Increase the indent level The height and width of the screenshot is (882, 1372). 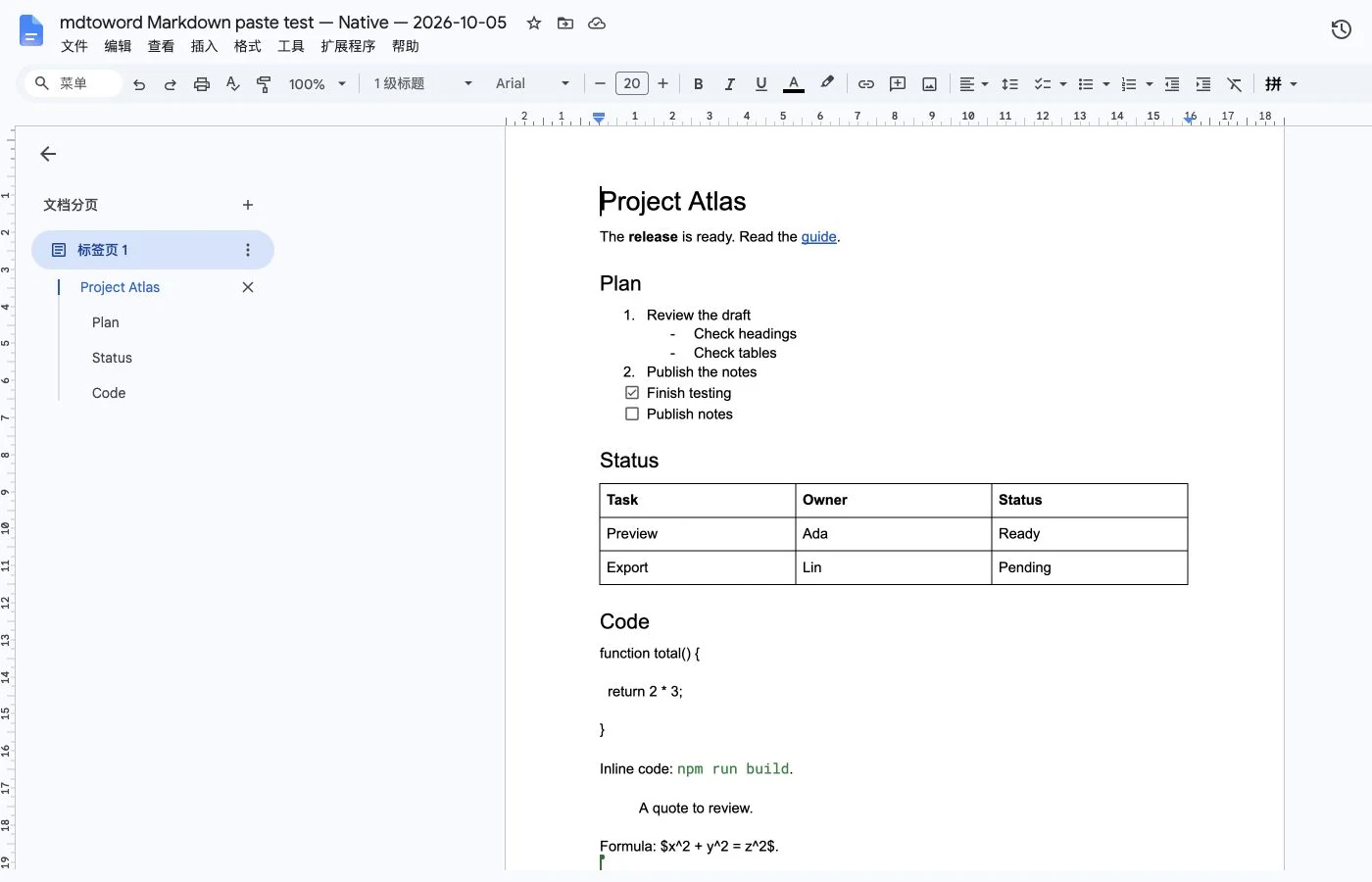coord(1203,84)
